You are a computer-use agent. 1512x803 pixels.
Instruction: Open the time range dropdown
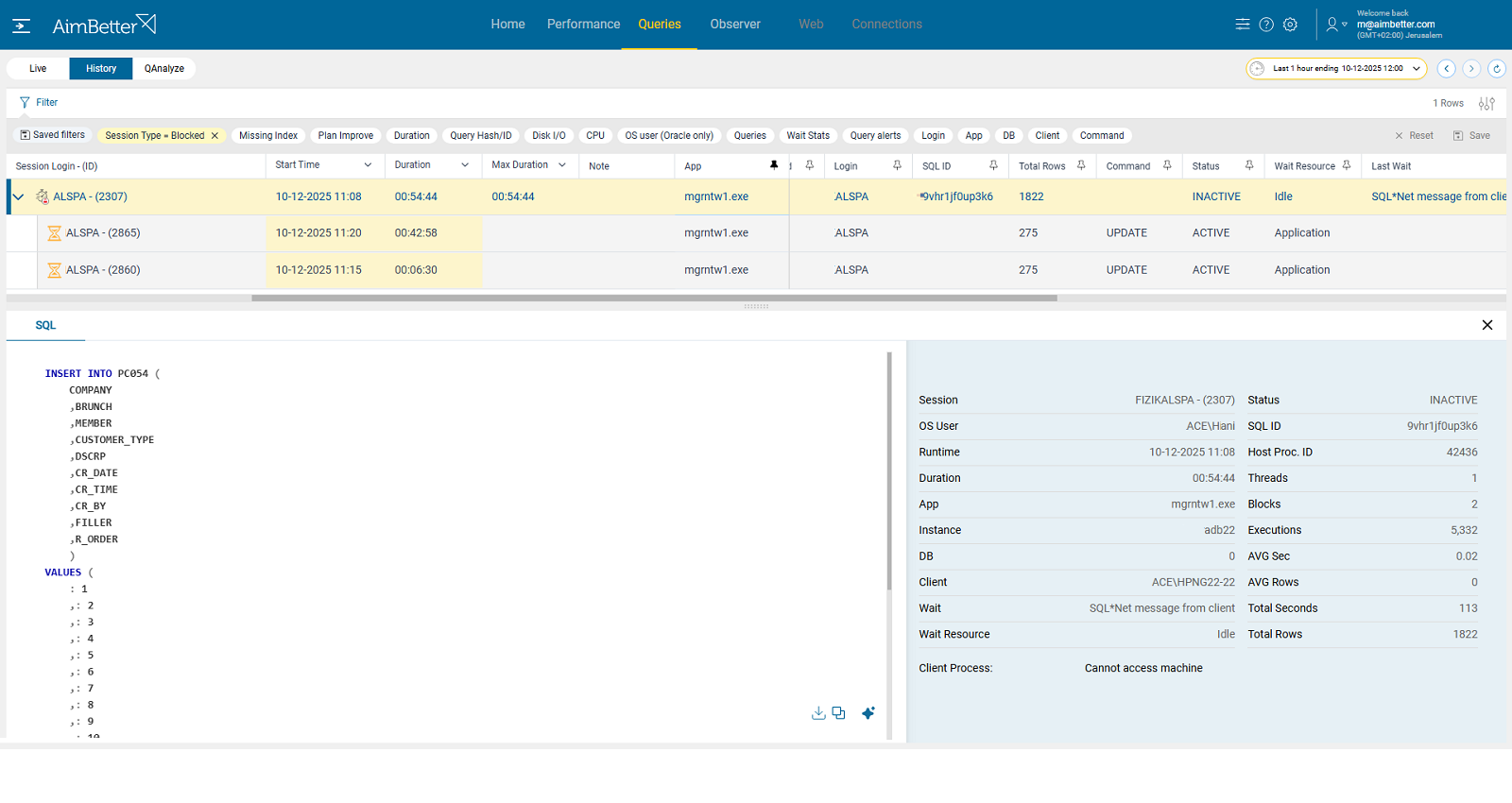pyautogui.click(x=1416, y=68)
